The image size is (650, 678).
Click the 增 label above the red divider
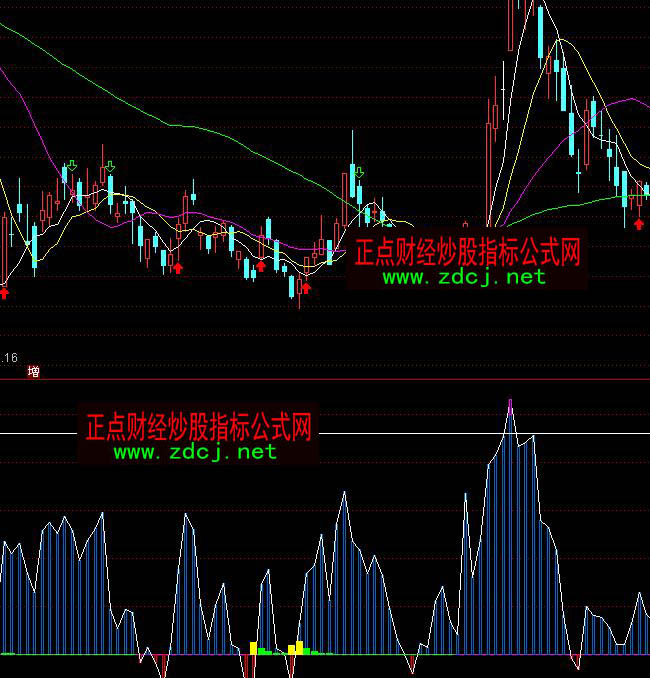[x=34, y=372]
